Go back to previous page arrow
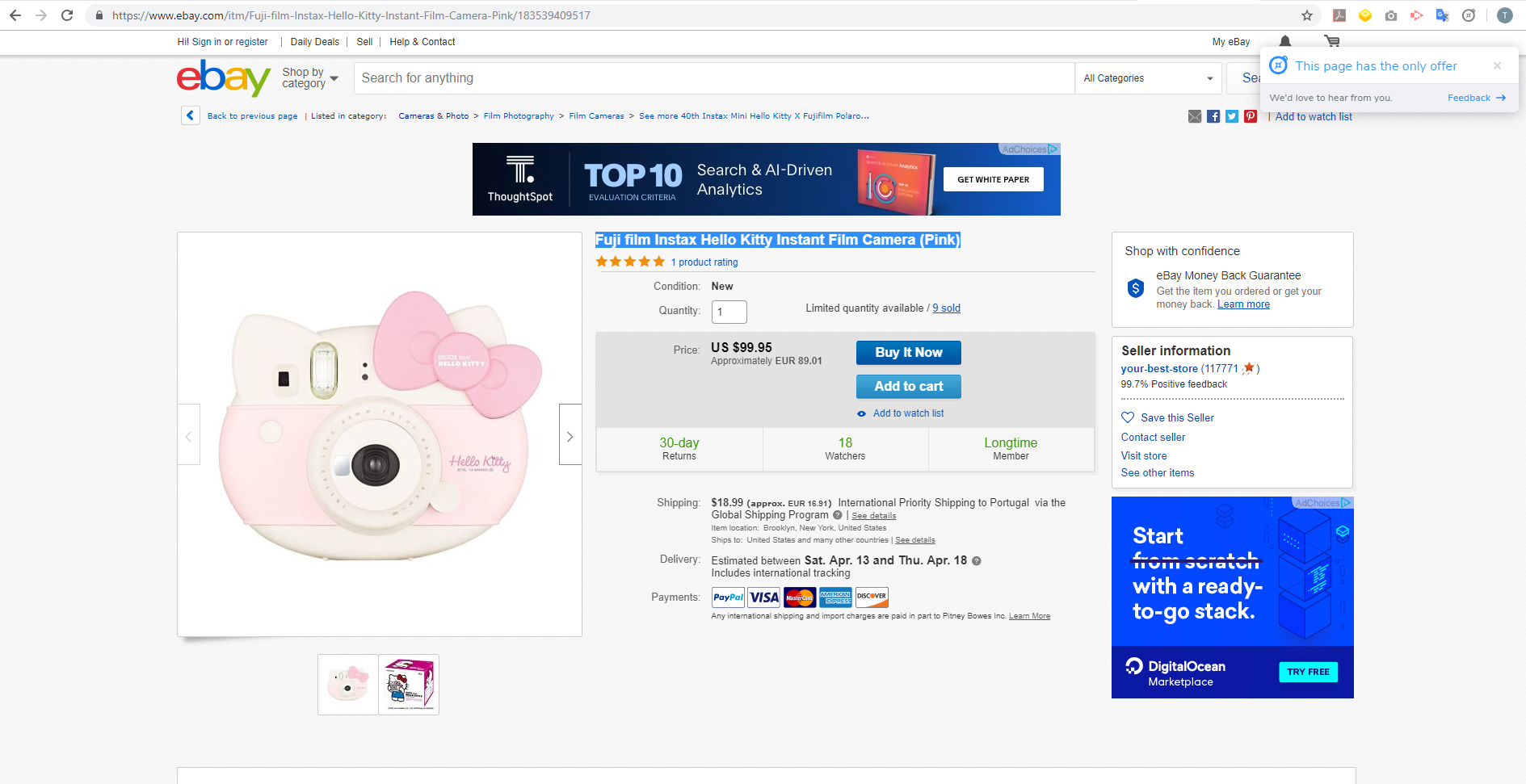Screen dimensions: 1526x784 point(190,115)
